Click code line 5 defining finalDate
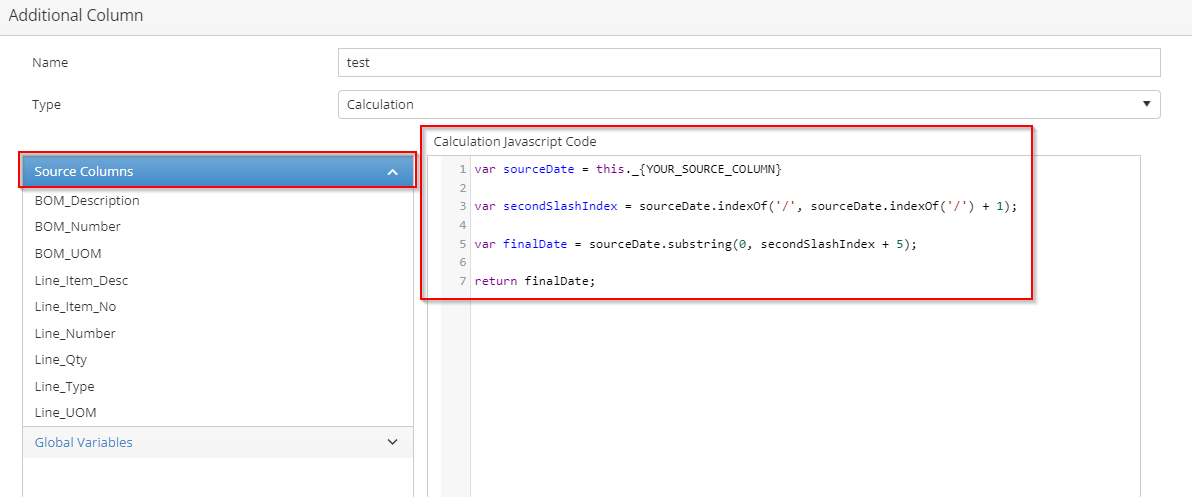 click(695, 244)
